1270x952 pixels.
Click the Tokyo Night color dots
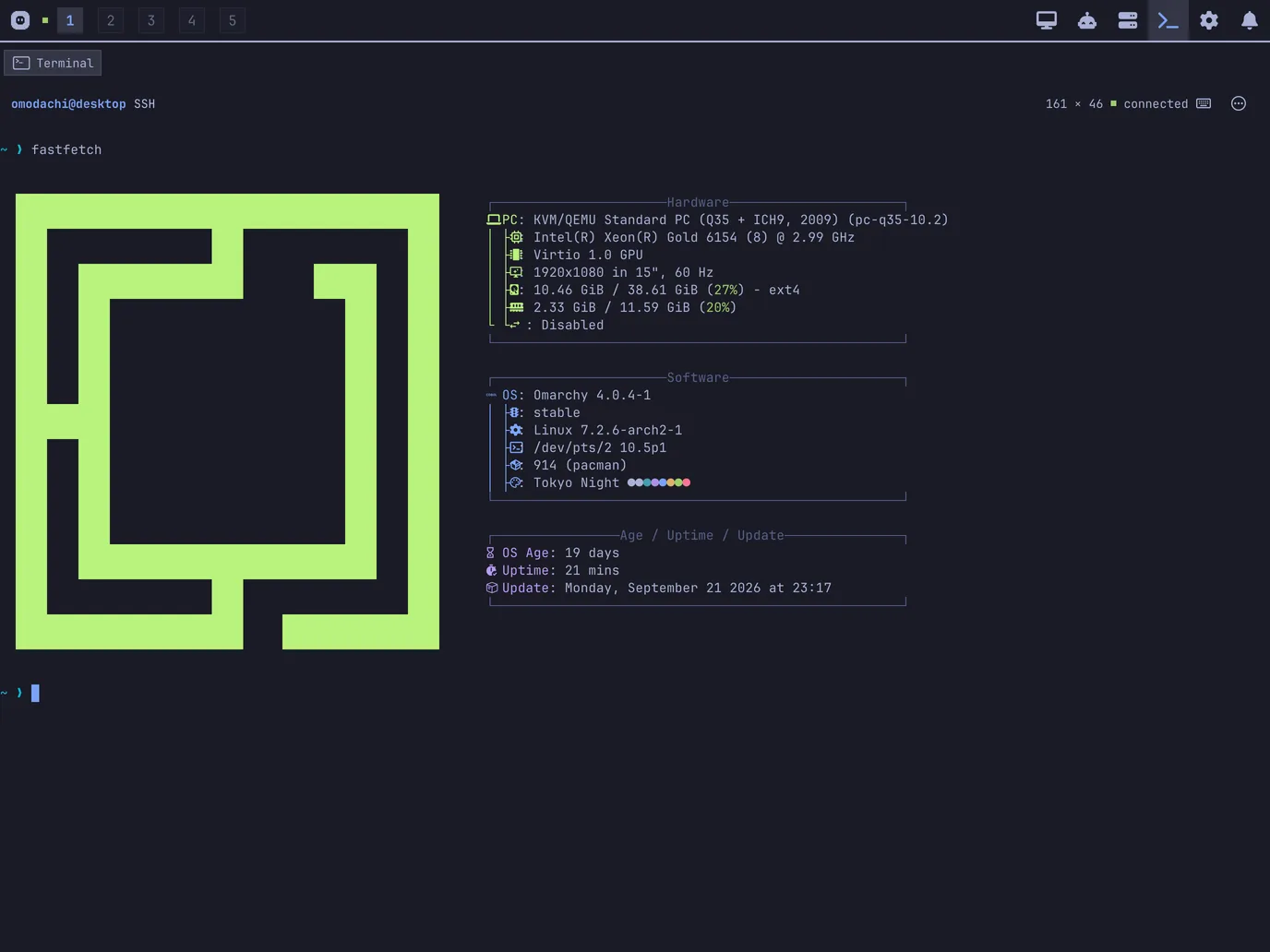click(659, 482)
